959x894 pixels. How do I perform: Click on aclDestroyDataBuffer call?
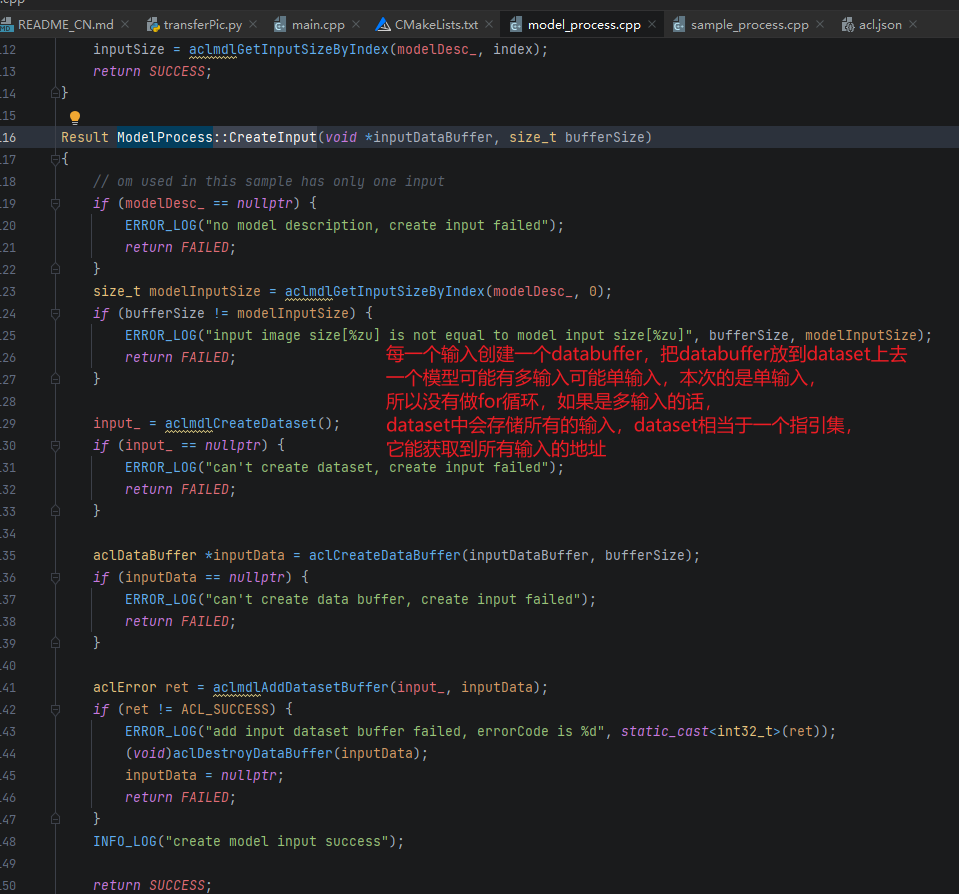[253, 753]
